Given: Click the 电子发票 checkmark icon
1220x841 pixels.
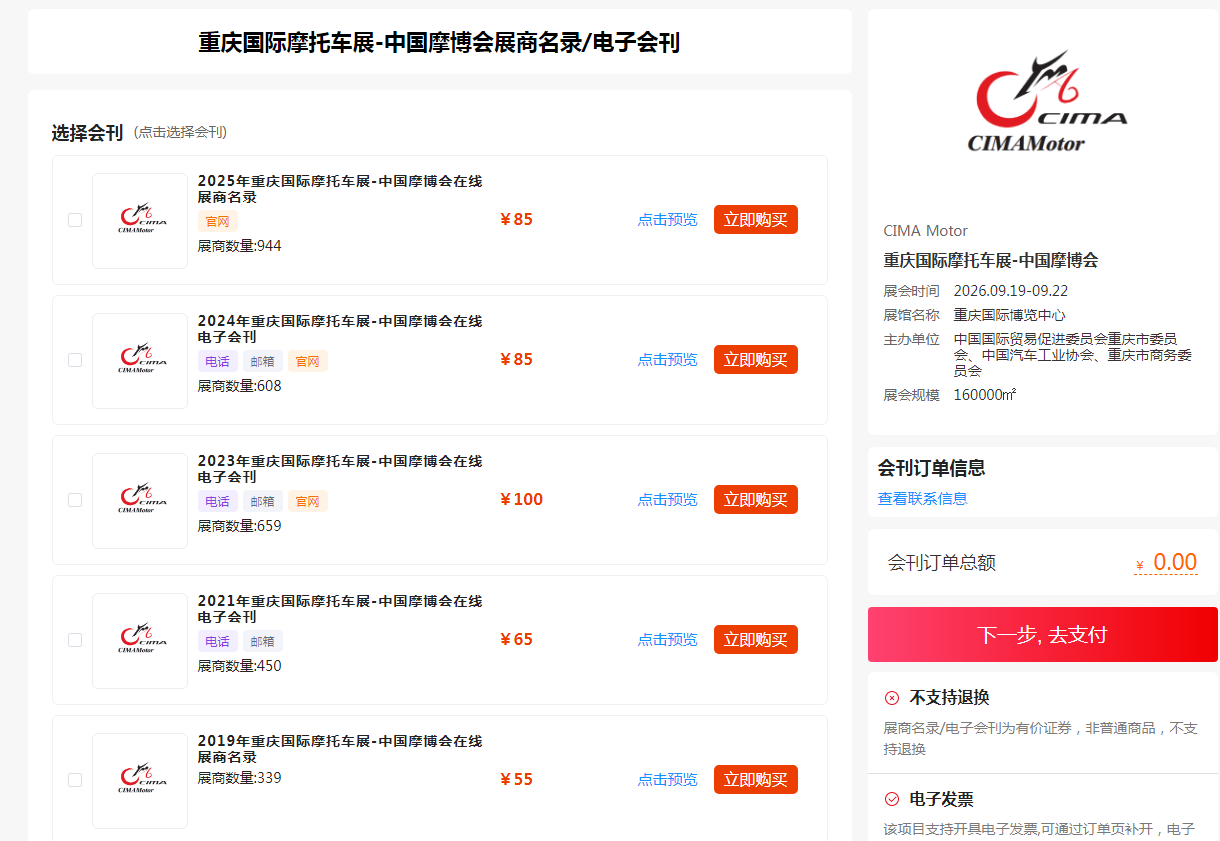Looking at the screenshot, I should tap(892, 800).
